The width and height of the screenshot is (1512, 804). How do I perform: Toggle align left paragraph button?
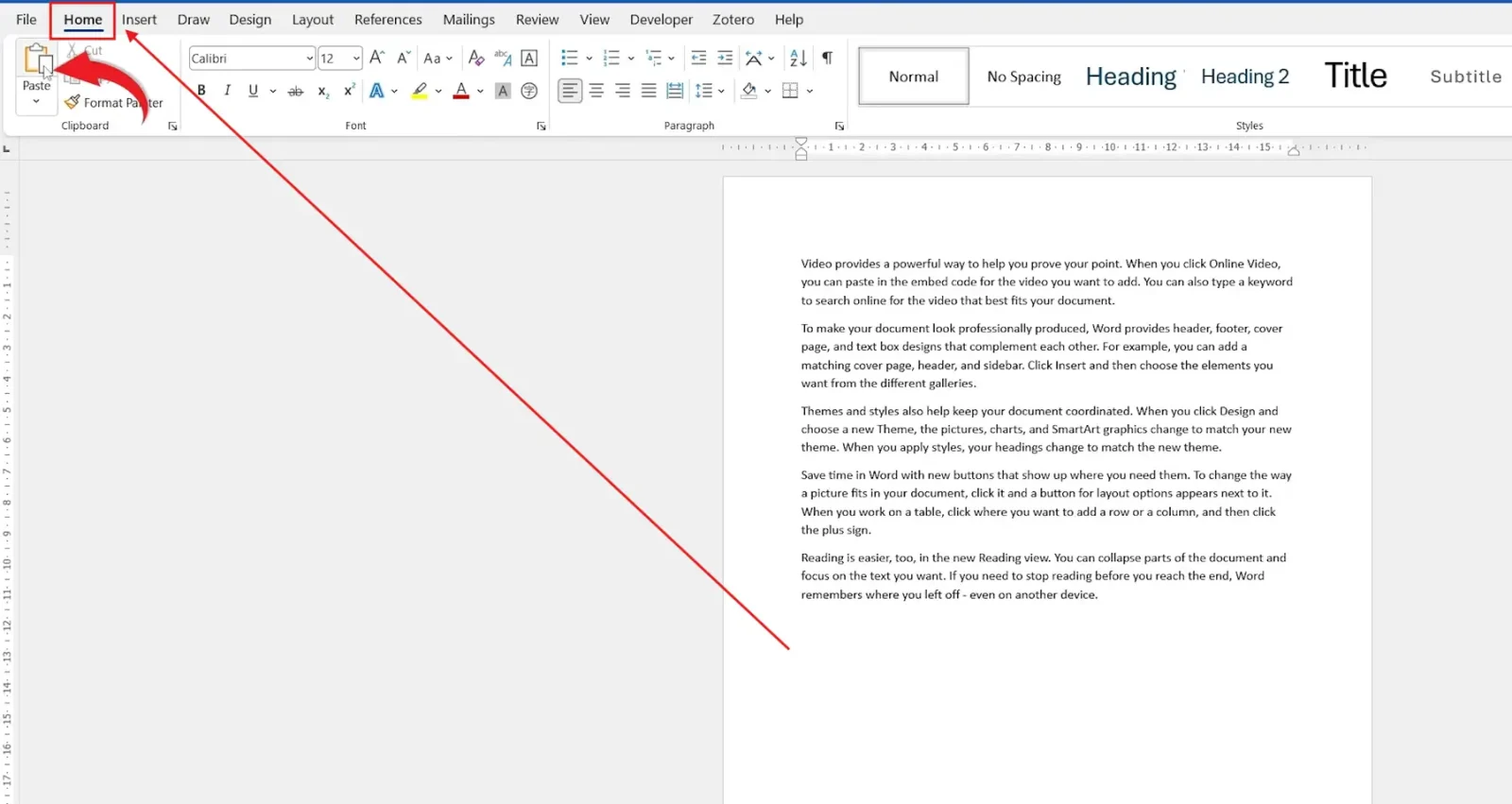click(x=570, y=91)
